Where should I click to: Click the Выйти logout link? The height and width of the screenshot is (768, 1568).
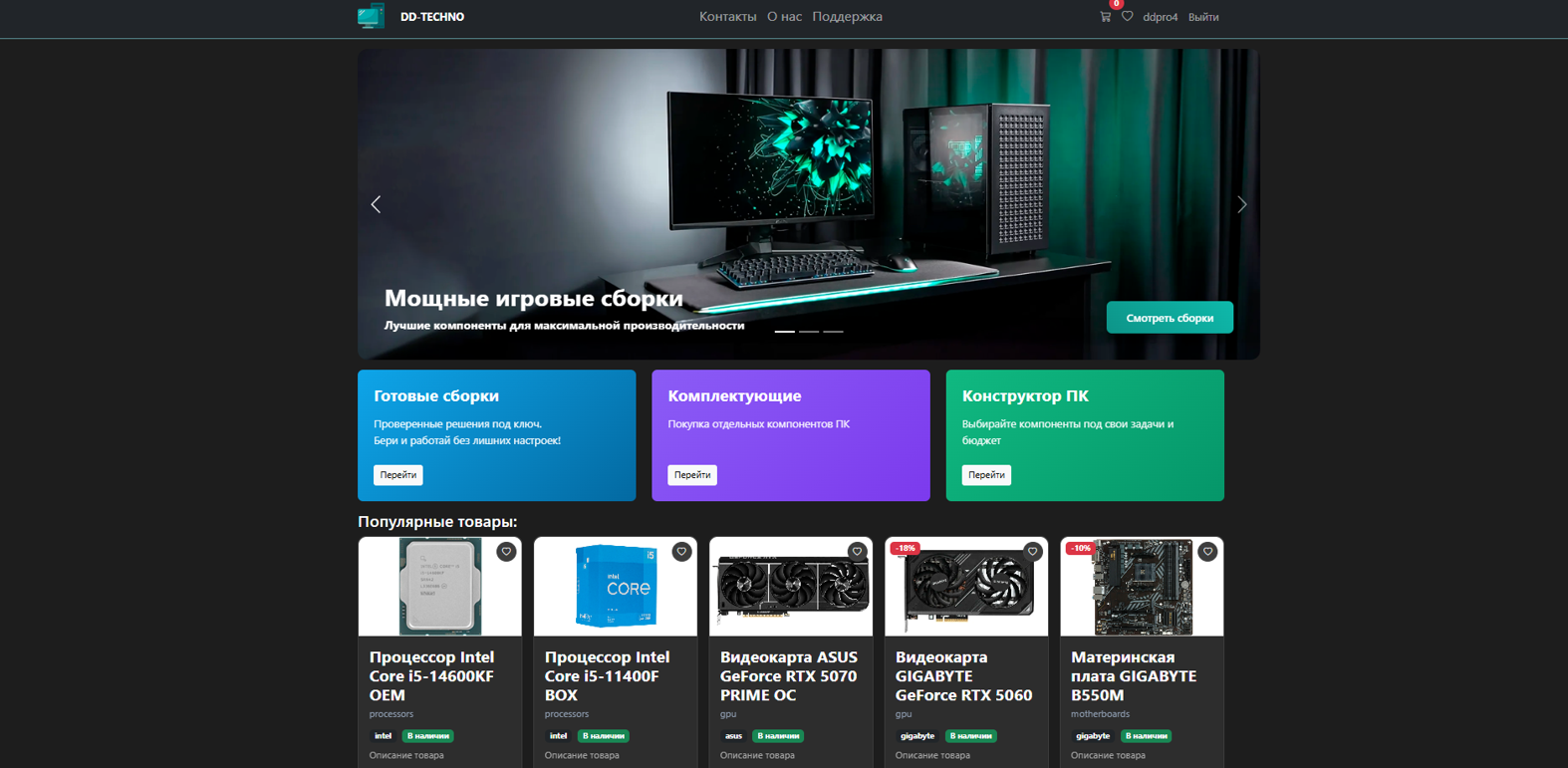[1203, 17]
